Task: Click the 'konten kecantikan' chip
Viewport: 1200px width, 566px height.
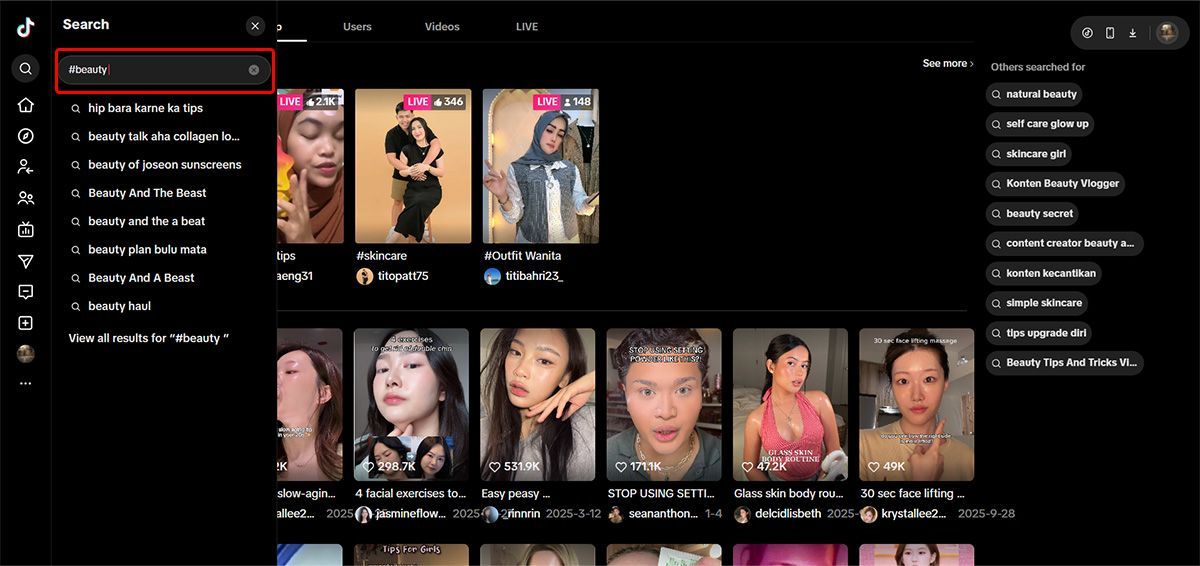Action: (1043, 273)
